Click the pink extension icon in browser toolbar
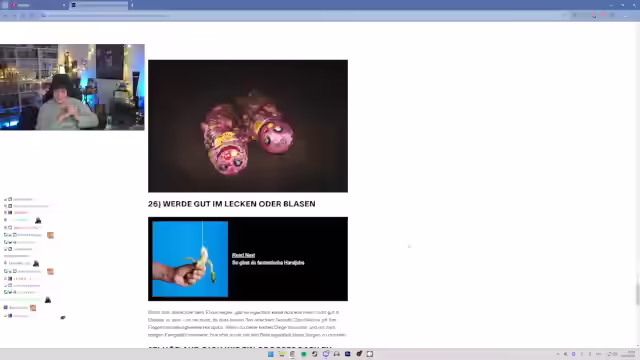 tap(603, 16)
